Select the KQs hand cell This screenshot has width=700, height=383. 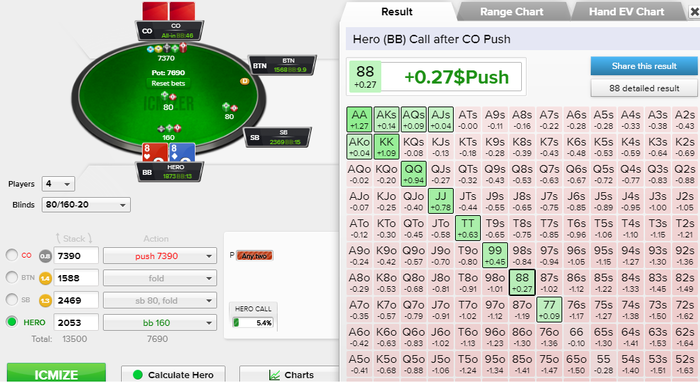pos(413,146)
